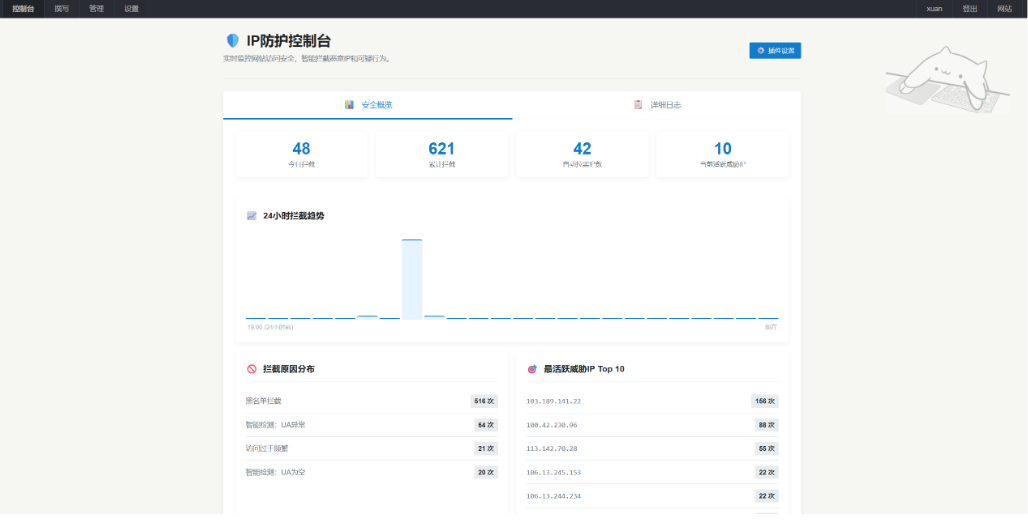Viewport: 1028px width, 520px height.
Task: Open the 网站 link in top bar
Action: (1004, 8)
